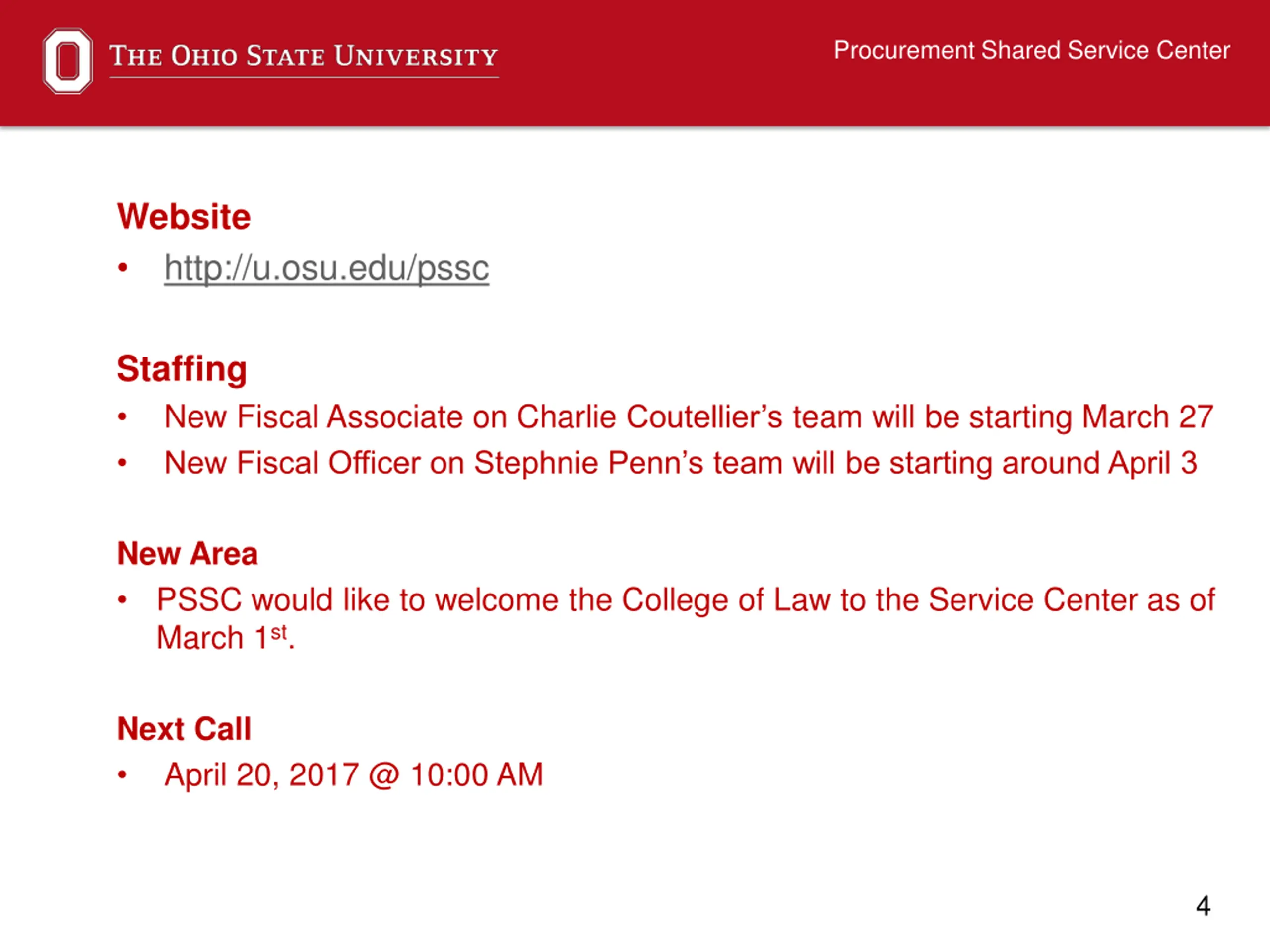Viewport: 1270px width, 952px height.
Task: Click the Website section heading
Action: click(x=184, y=216)
